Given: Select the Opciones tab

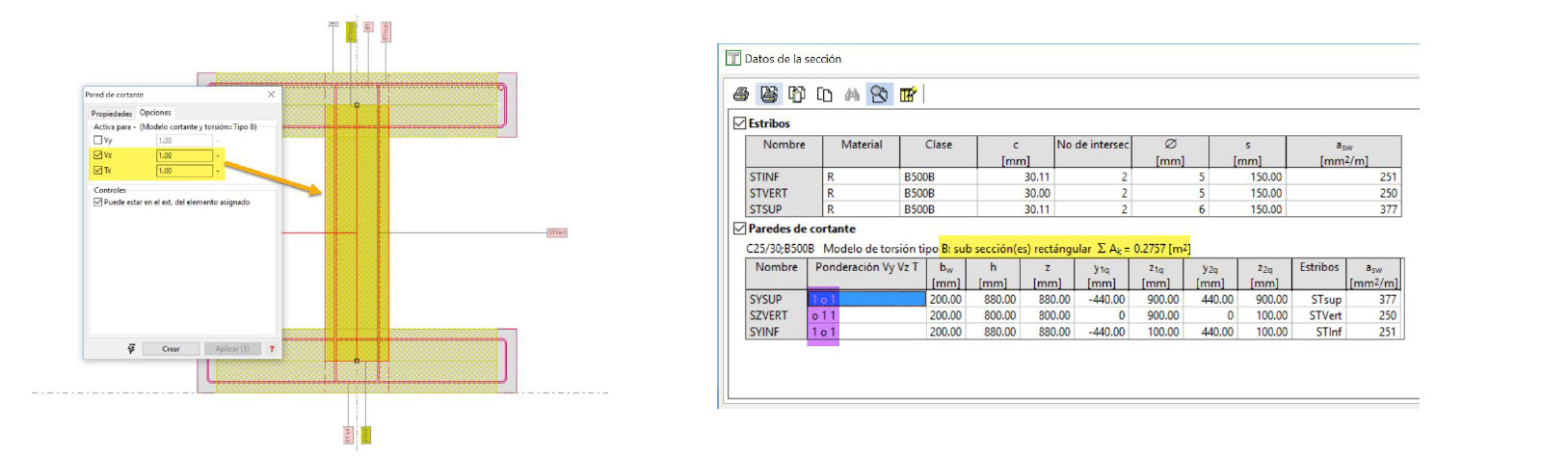Looking at the screenshot, I should (x=155, y=113).
